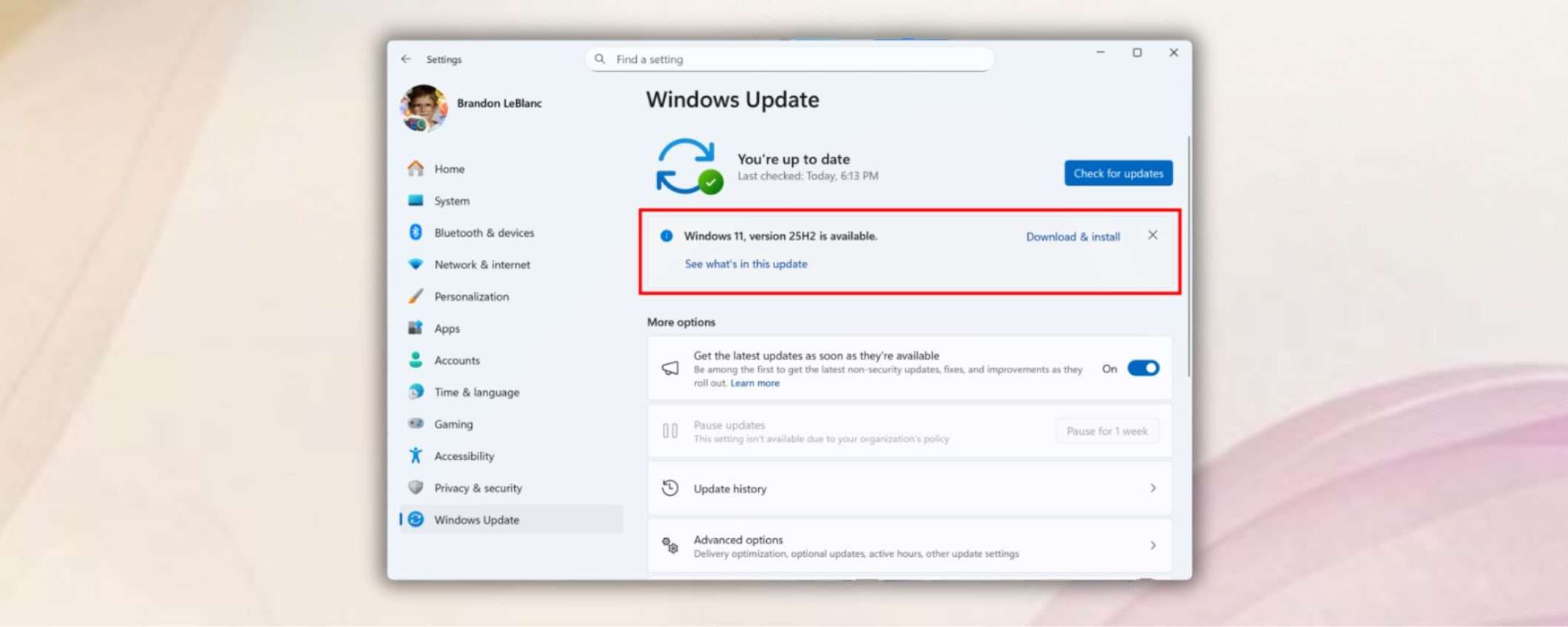
Task: Open System settings label
Action: 452,200
